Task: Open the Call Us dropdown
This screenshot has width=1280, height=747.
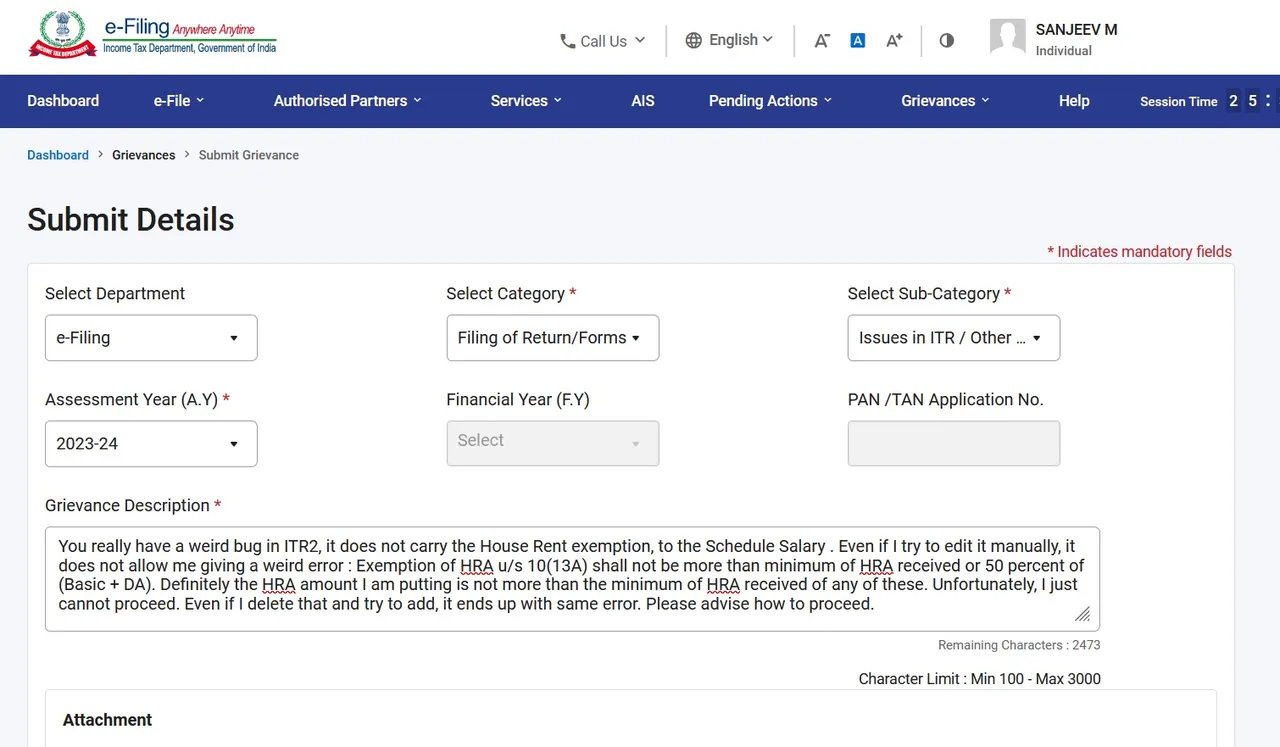Action: tap(602, 41)
